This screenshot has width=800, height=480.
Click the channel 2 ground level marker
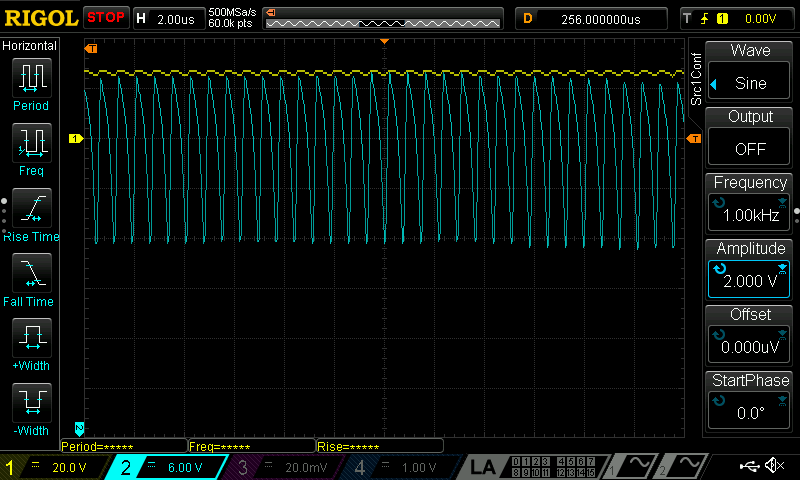click(79, 429)
